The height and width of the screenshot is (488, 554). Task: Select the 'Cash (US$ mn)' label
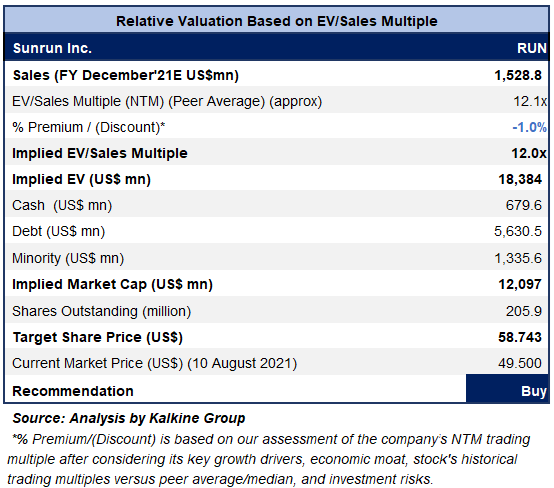tap(62, 205)
